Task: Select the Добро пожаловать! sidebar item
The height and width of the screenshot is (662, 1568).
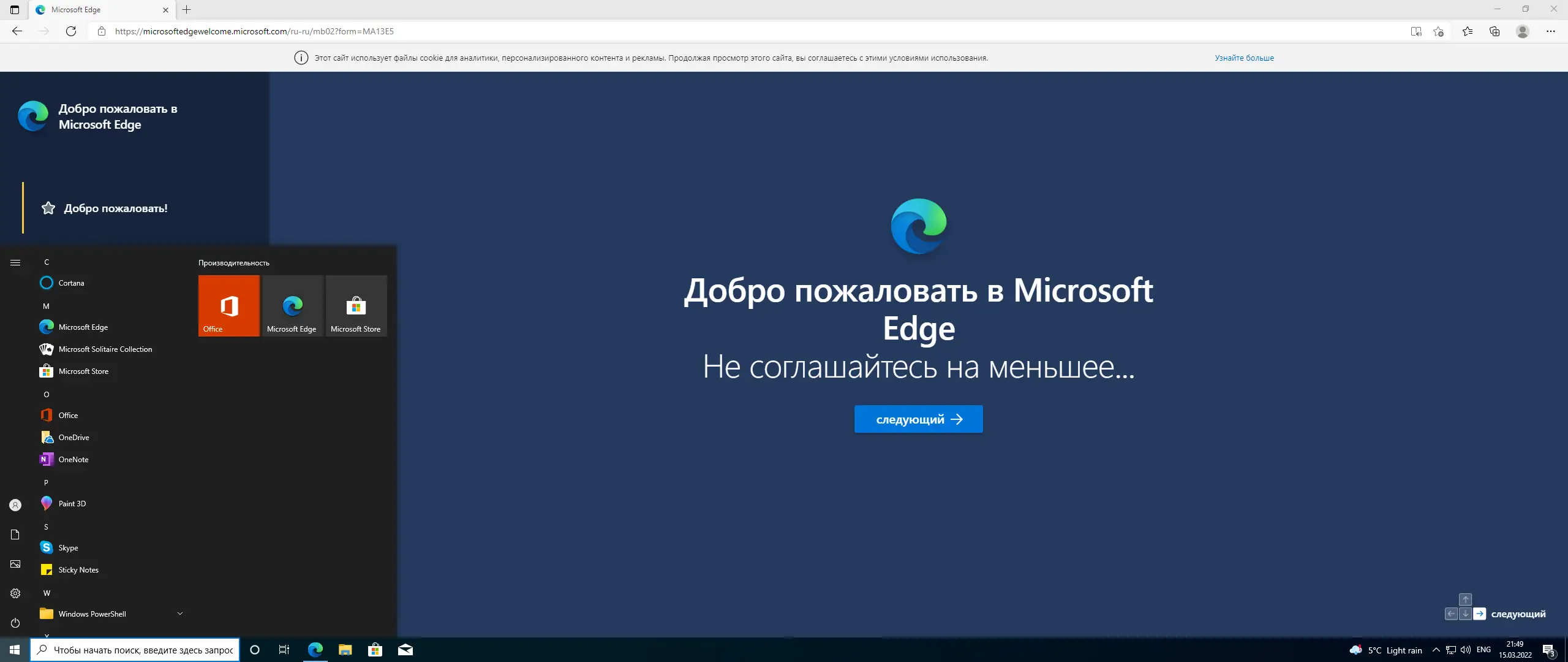Action: click(115, 208)
